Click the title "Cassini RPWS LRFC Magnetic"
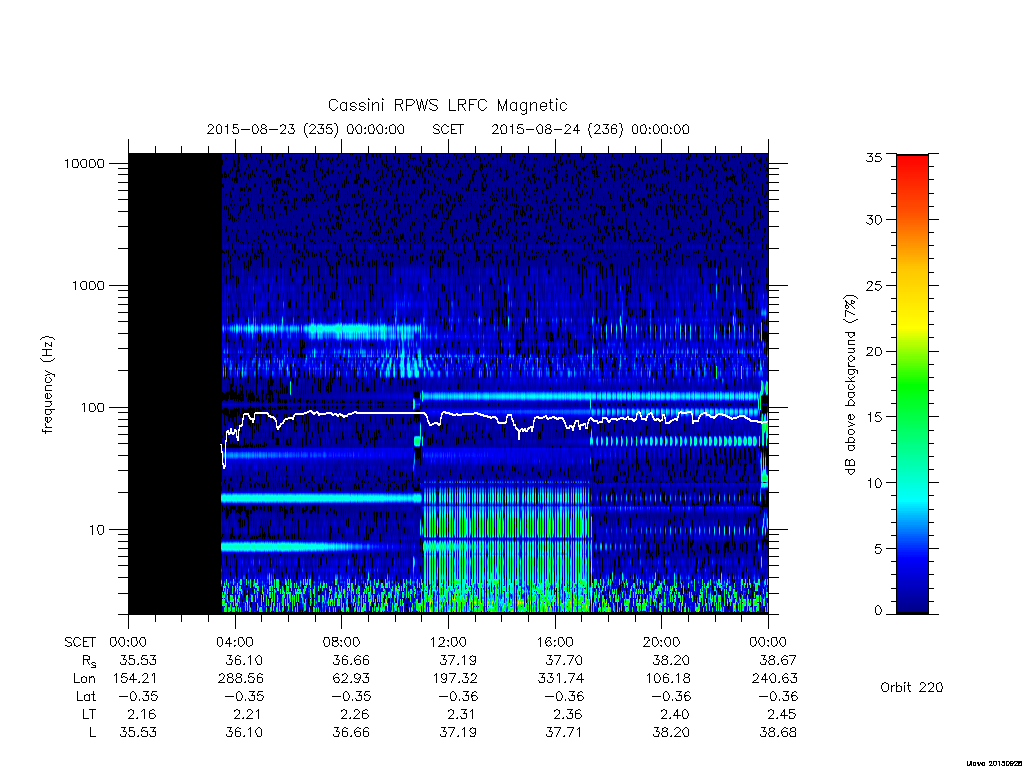Viewport: 1024px width, 768px height. coord(447,105)
